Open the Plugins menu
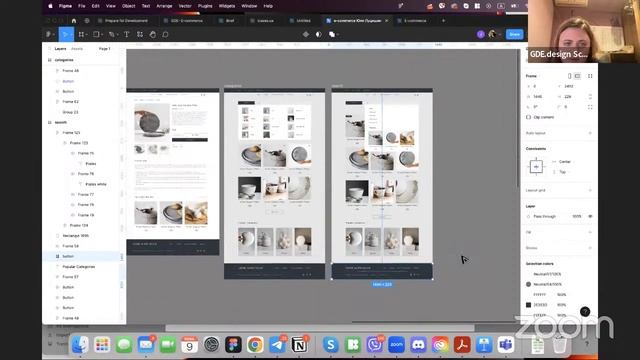This screenshot has width=640, height=360. (x=205, y=6)
